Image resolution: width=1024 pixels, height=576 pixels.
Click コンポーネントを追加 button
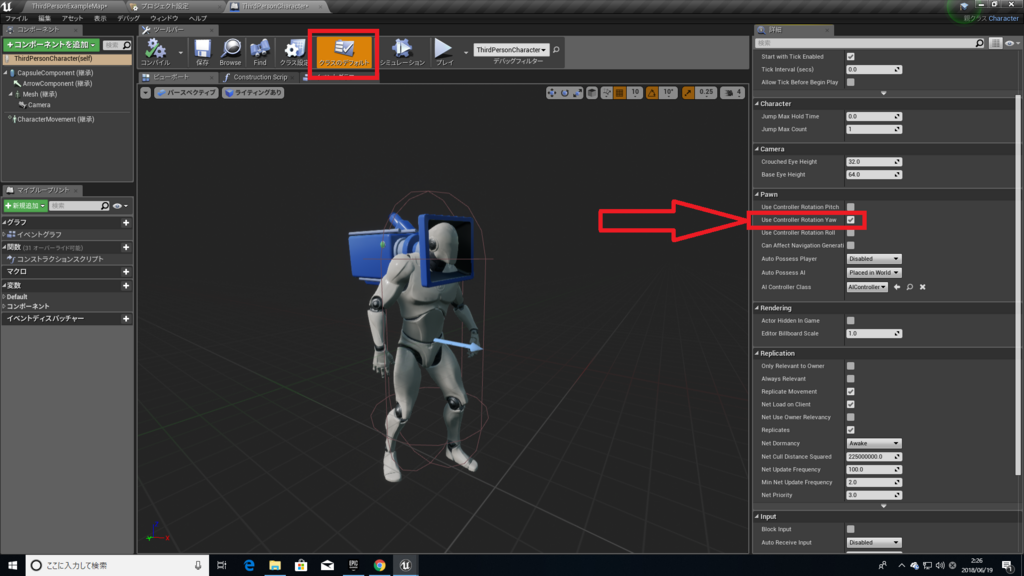pyautogui.click(x=51, y=45)
